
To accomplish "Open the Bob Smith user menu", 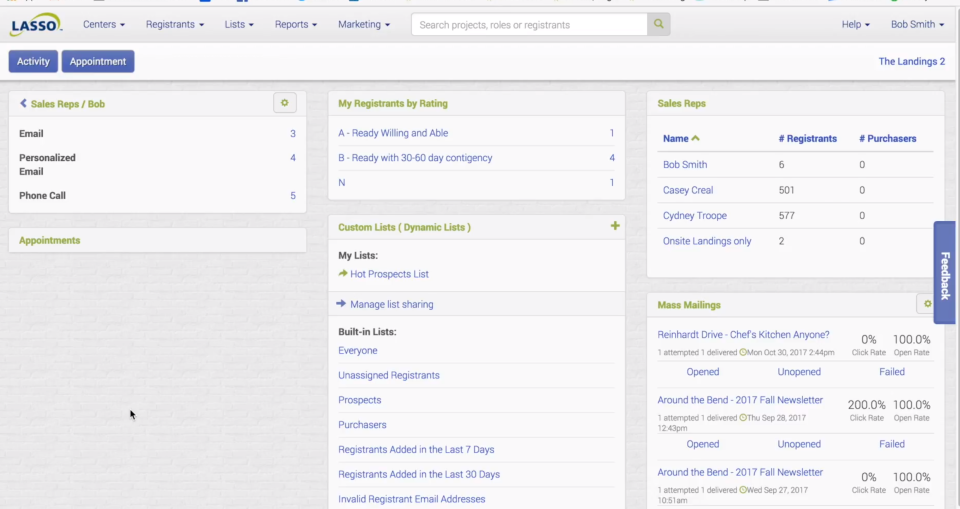I will 917,25.
